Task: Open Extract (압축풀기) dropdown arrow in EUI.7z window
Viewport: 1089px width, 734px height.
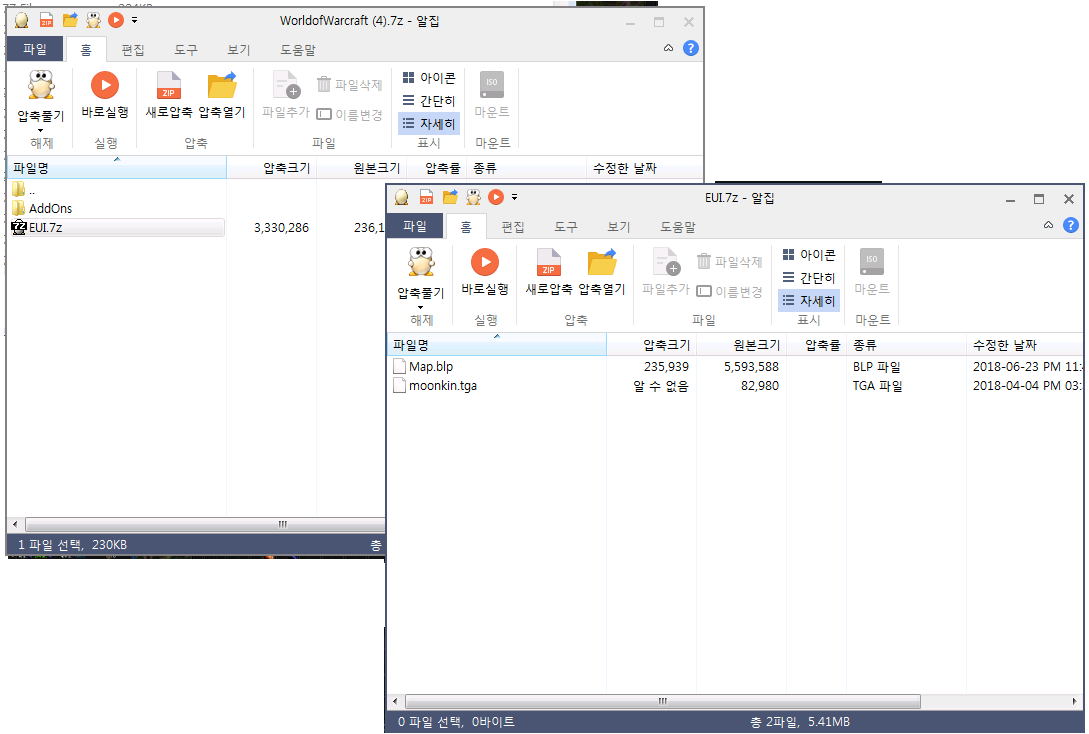Action: point(420,306)
